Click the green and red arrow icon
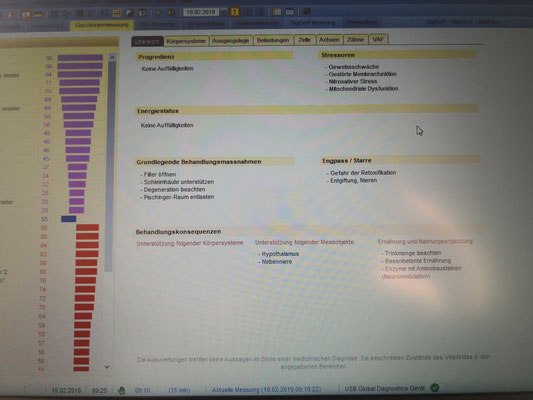533x400 pixels. tap(171, 13)
